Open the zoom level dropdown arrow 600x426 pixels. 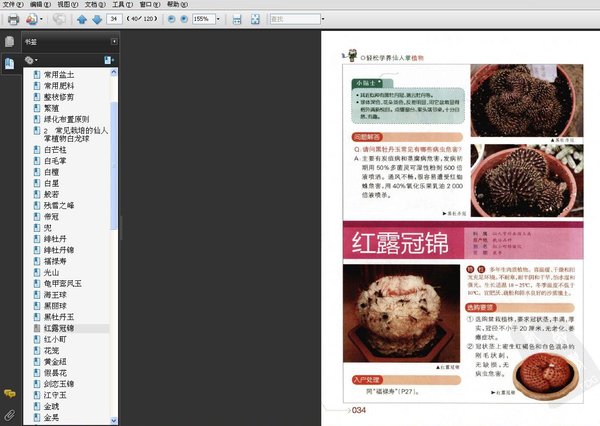tap(218, 19)
